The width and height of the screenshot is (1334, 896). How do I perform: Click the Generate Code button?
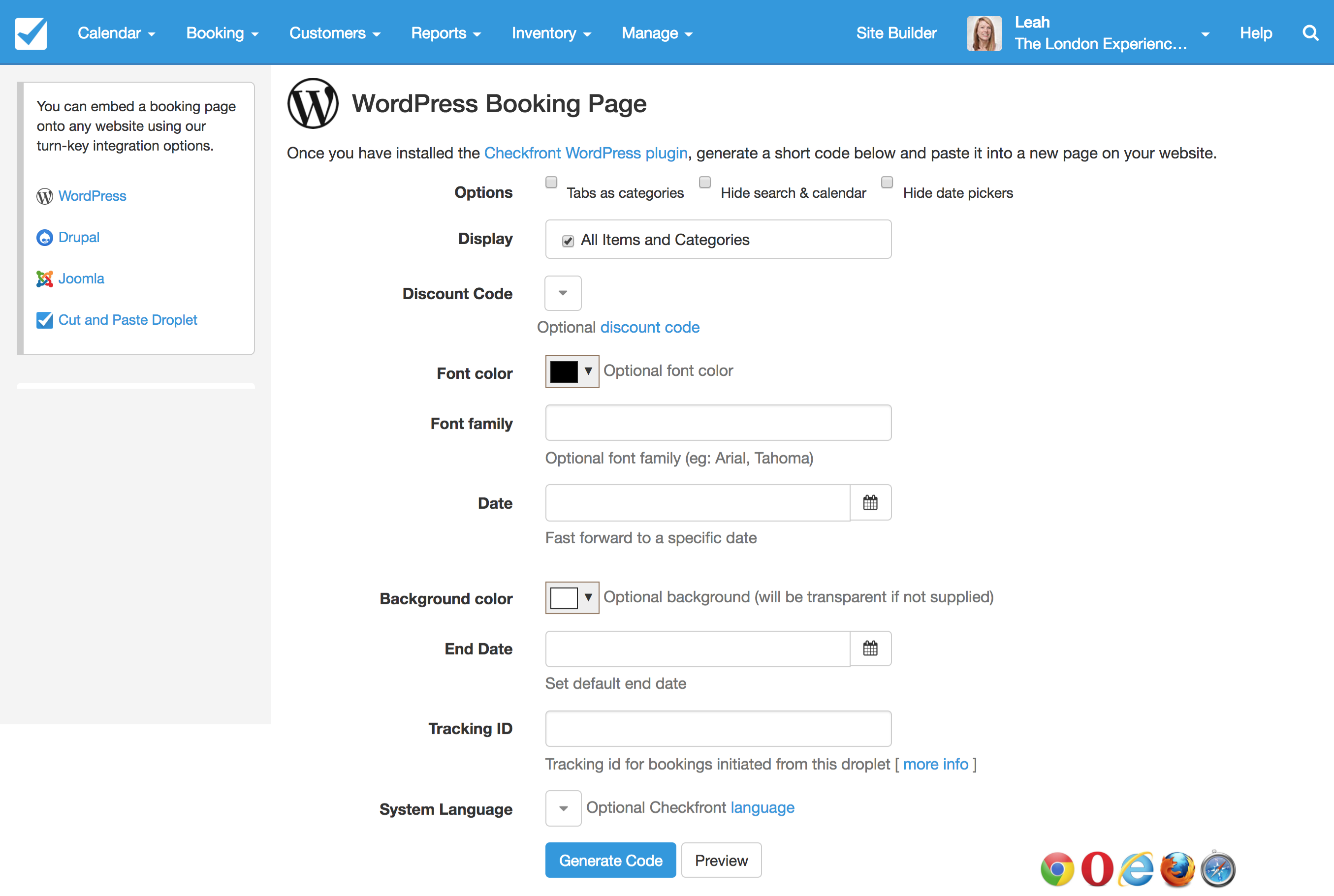[x=610, y=860]
